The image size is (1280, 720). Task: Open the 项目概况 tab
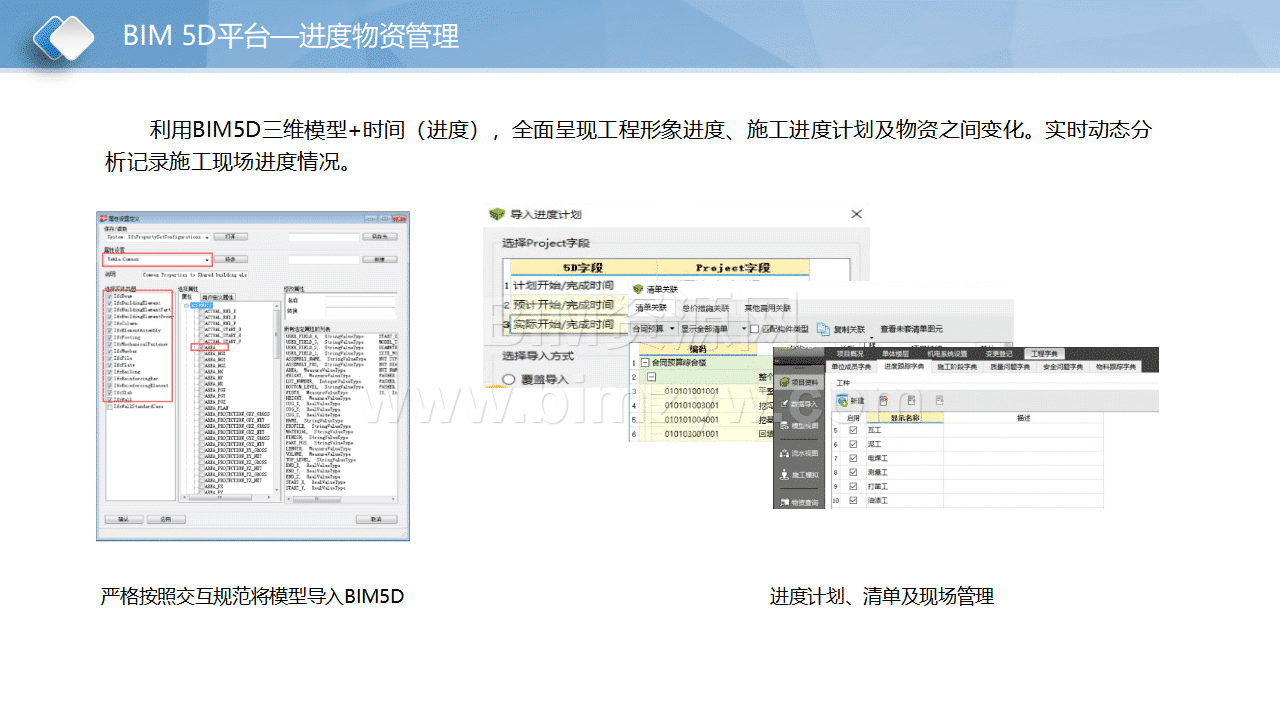click(x=850, y=354)
